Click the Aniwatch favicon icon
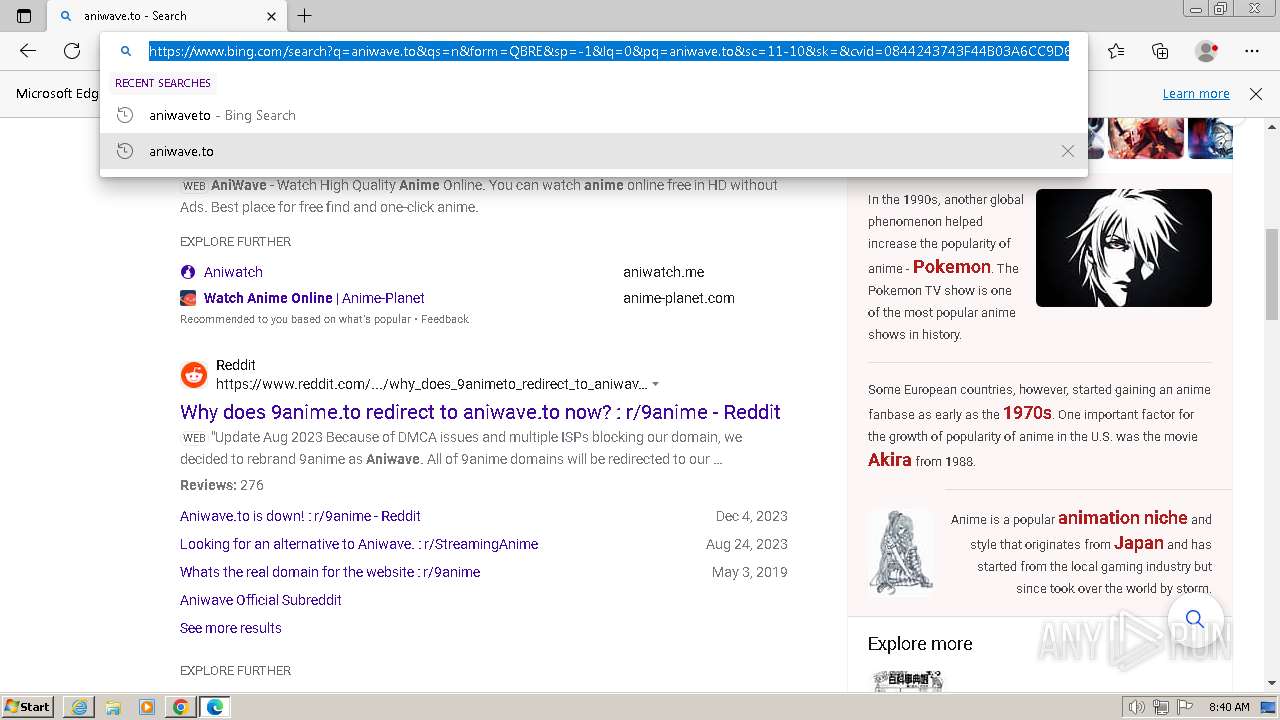This screenshot has width=1280, height=720. tap(188, 272)
